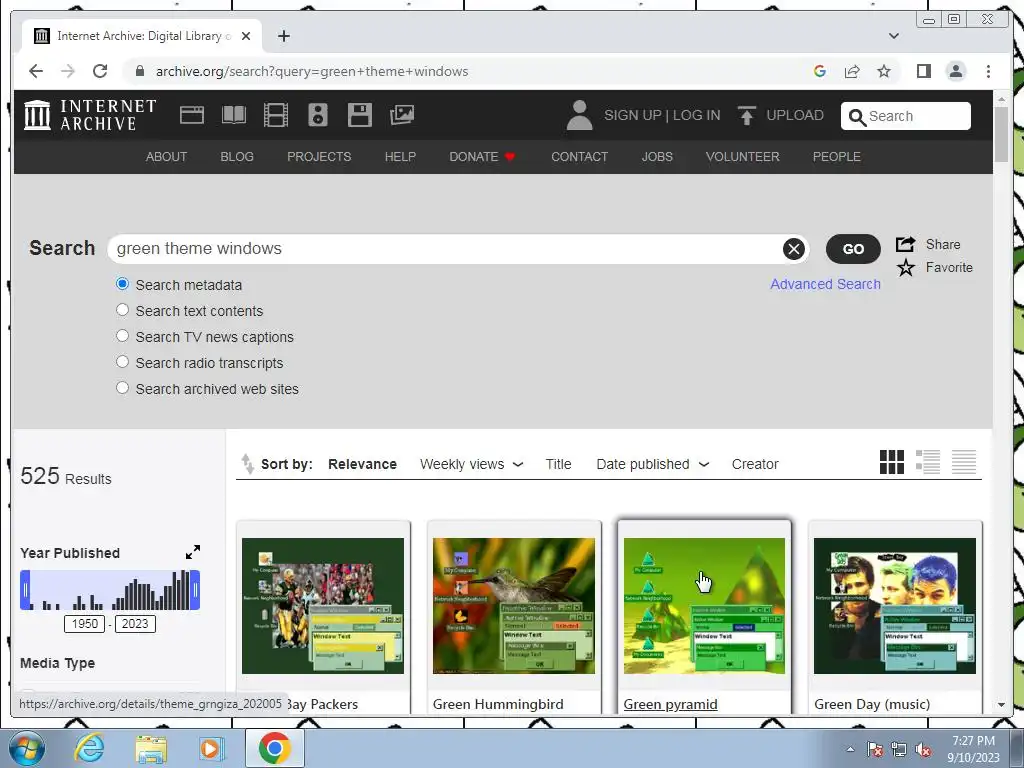Select Search radio transcripts option
1024x768 pixels.
[x=122, y=362]
